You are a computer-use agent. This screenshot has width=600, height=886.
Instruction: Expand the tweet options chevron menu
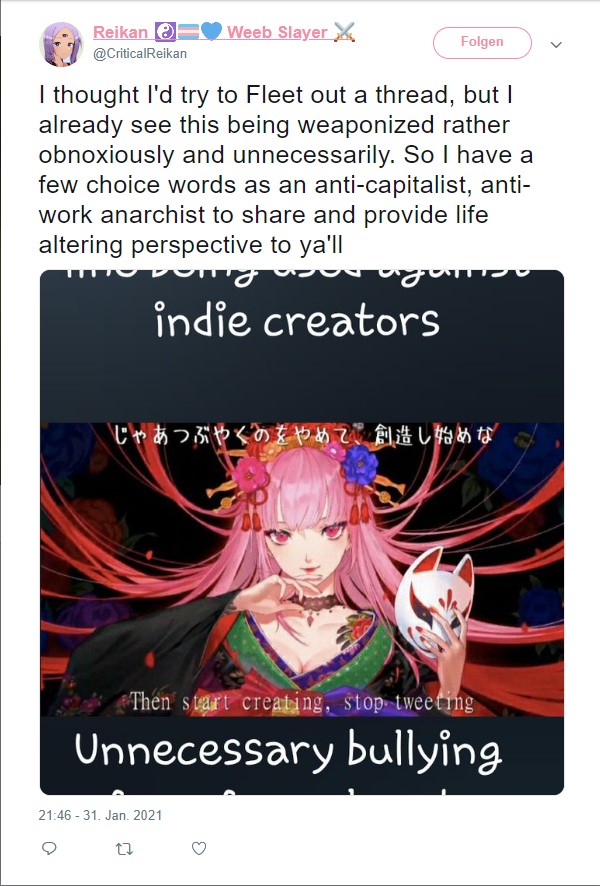[x=556, y=45]
